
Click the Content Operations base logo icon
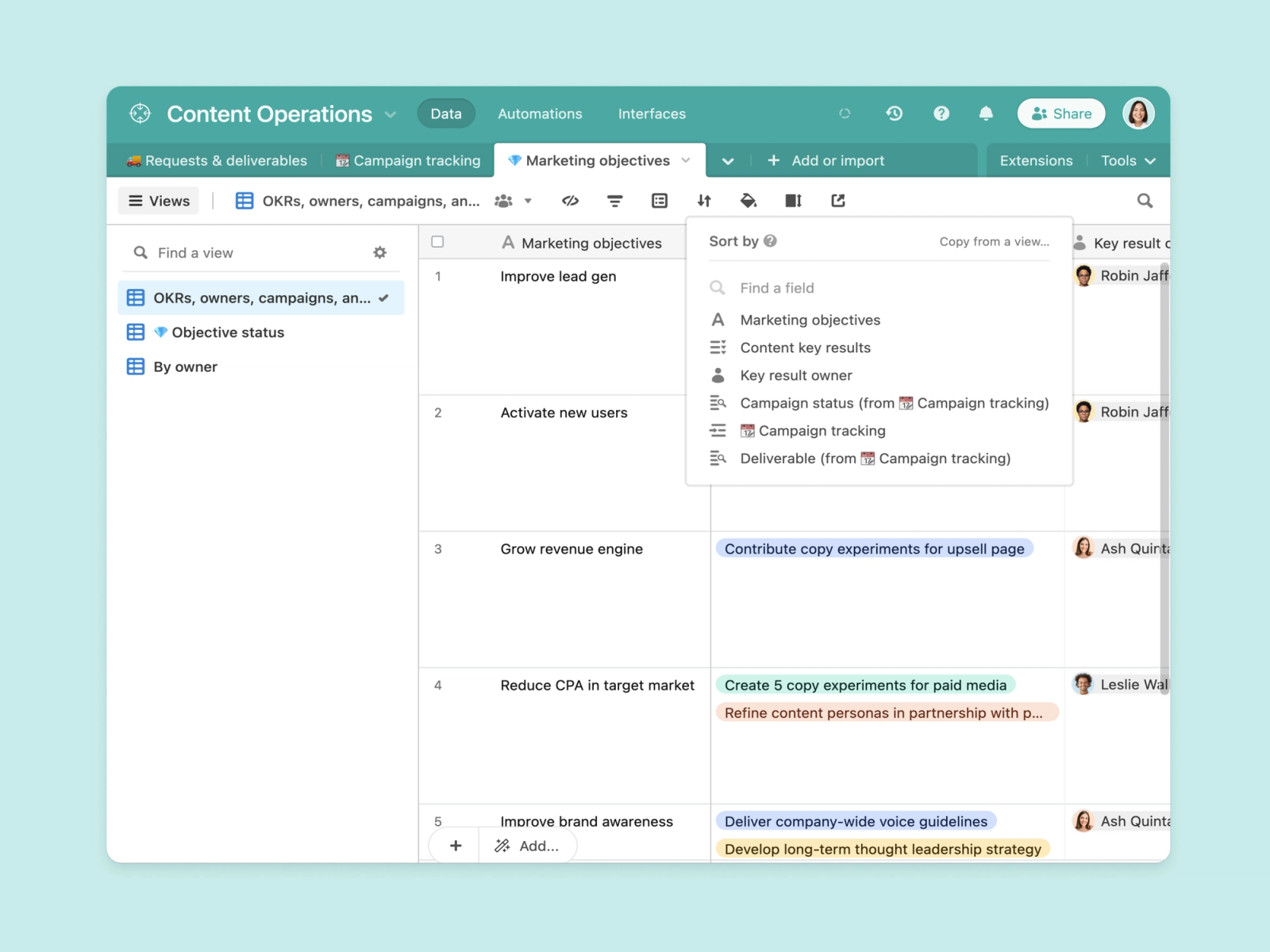(x=140, y=113)
